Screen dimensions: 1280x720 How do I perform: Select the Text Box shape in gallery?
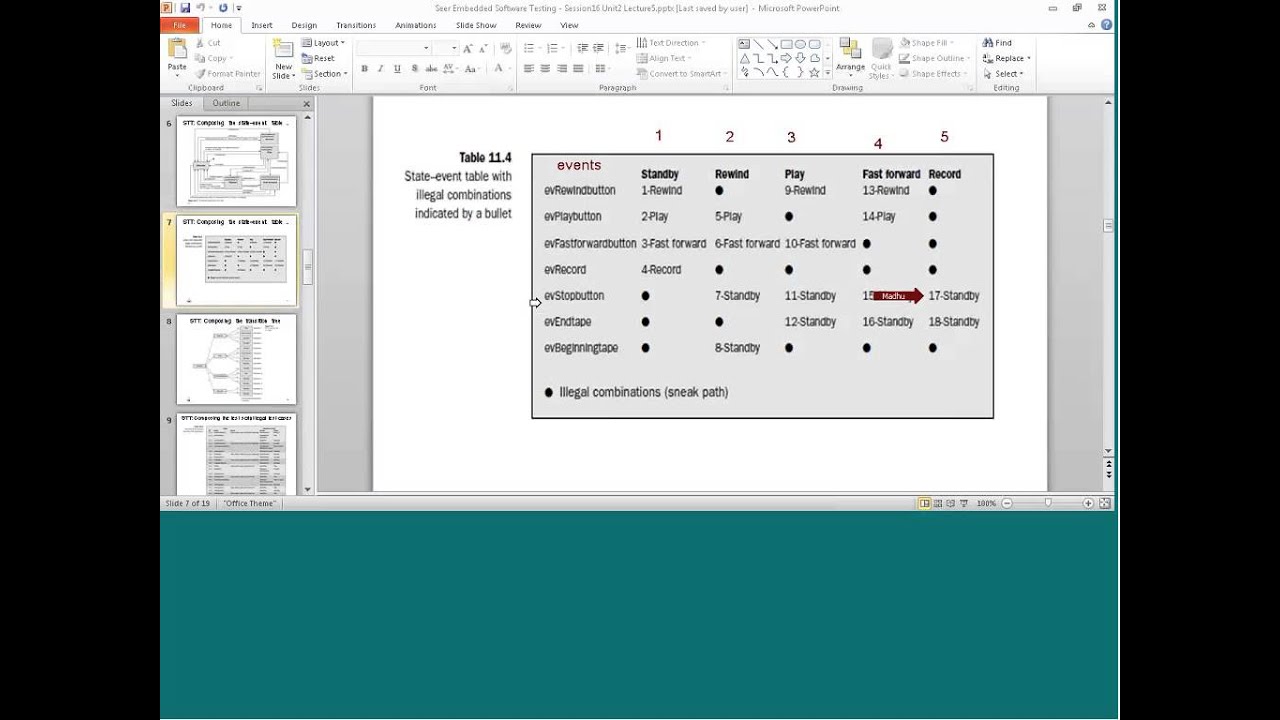tap(745, 44)
